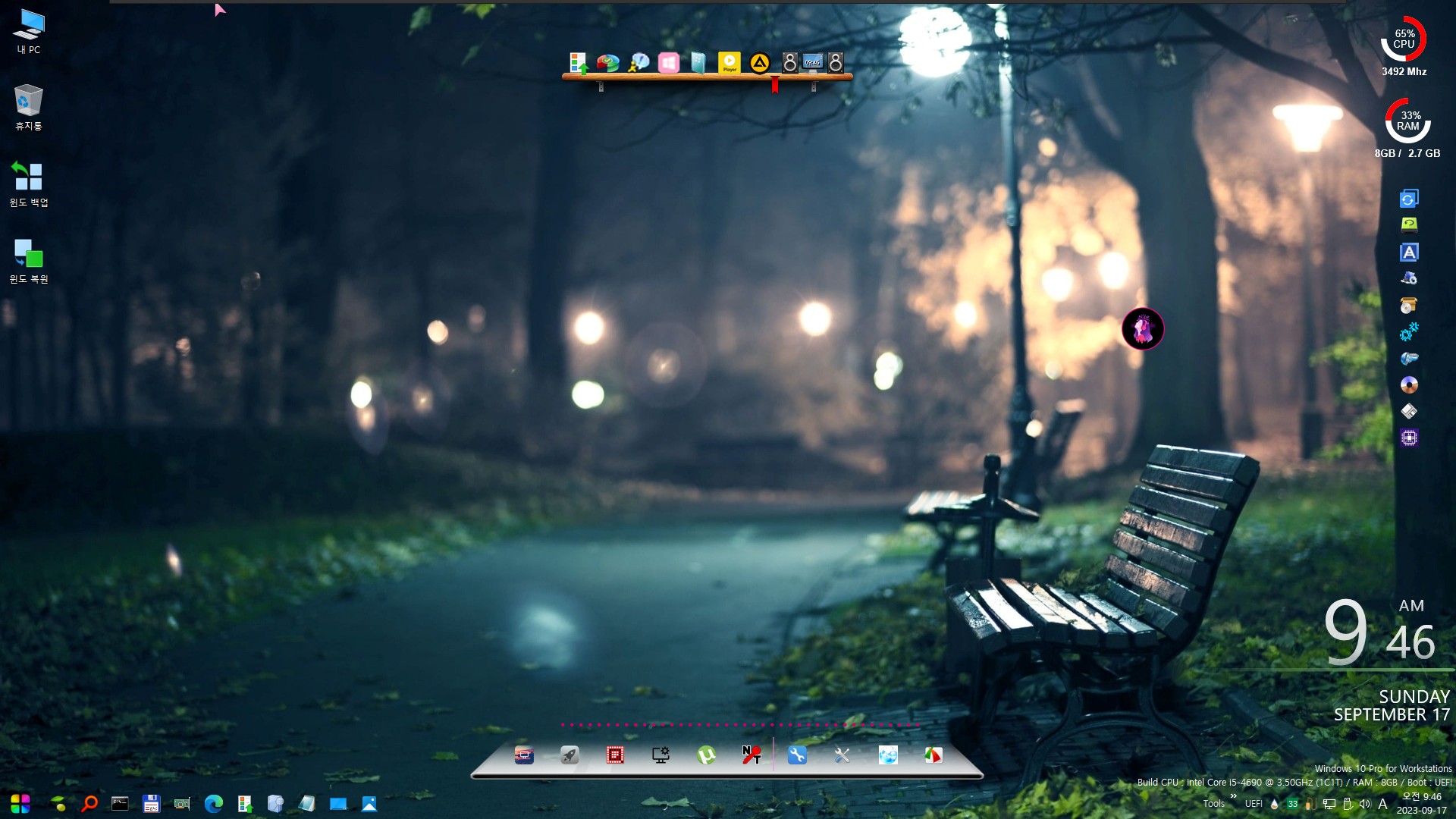Open the teal Windows folder icon on shelf

(698, 63)
